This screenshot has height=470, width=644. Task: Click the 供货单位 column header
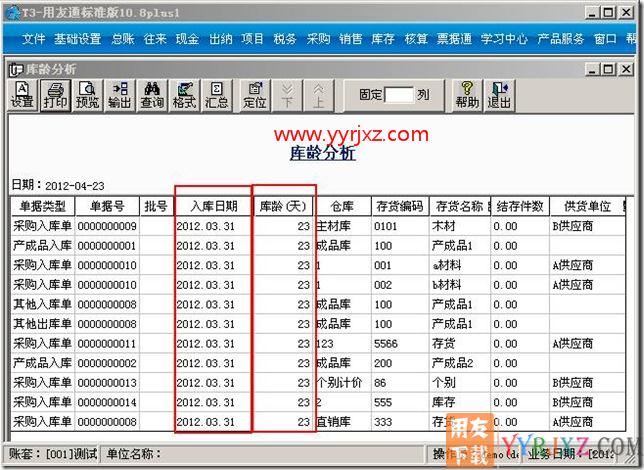[587, 206]
